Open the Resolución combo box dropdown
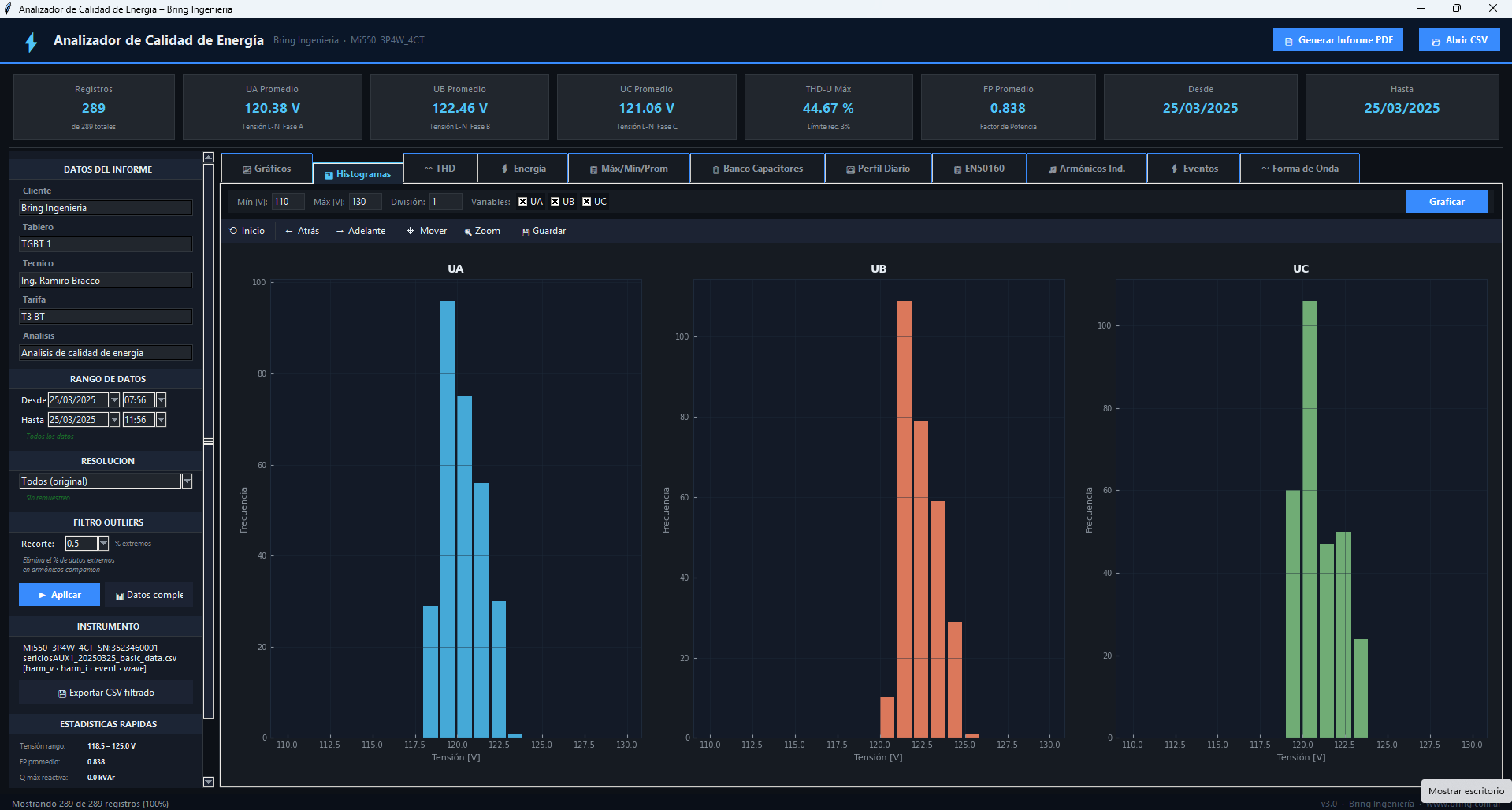Viewport: 1512px width, 810px height. tap(187, 481)
